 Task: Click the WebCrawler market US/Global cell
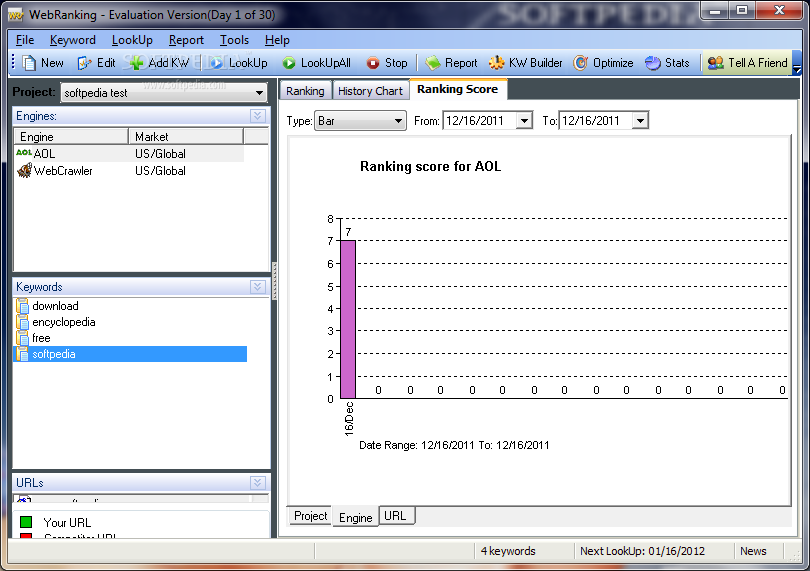[160, 171]
